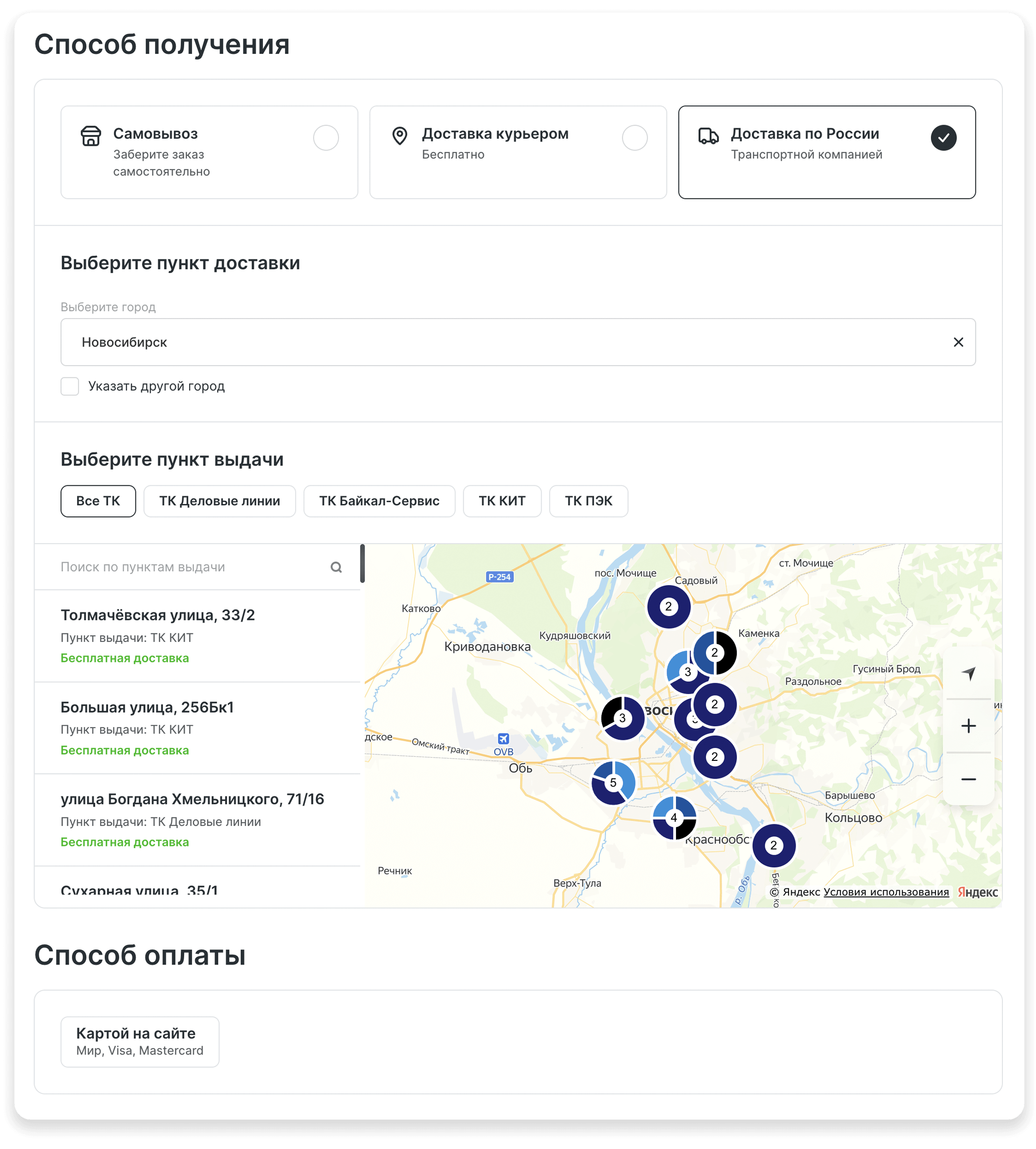The image size is (1036, 1149).
Task: Clear the Новосибирск city field with X
Action: [958, 342]
